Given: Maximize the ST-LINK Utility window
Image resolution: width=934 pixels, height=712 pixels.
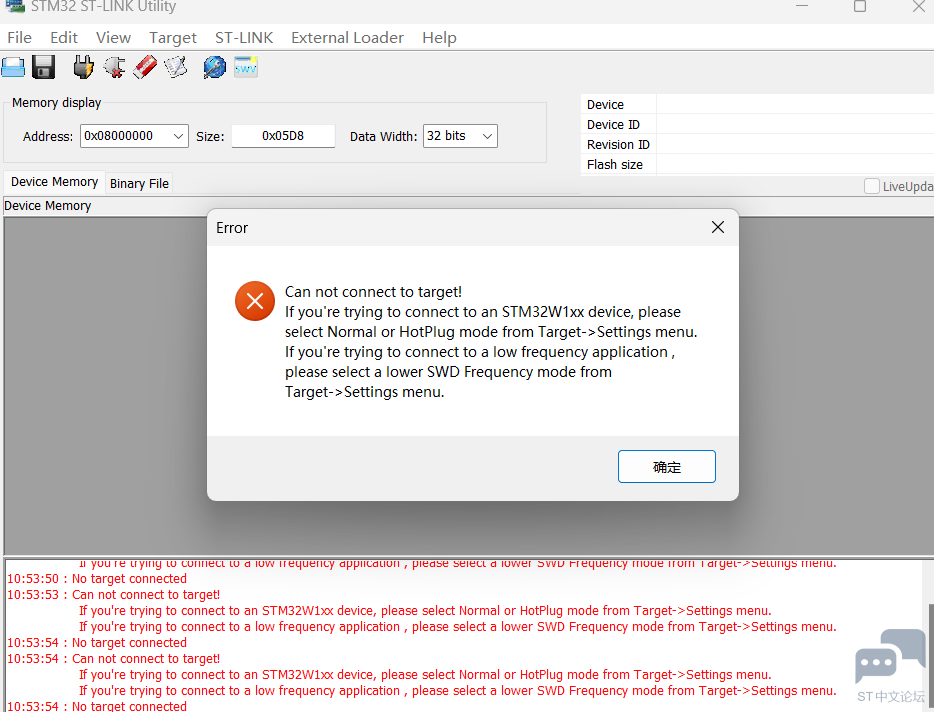Looking at the screenshot, I should (860, 6).
